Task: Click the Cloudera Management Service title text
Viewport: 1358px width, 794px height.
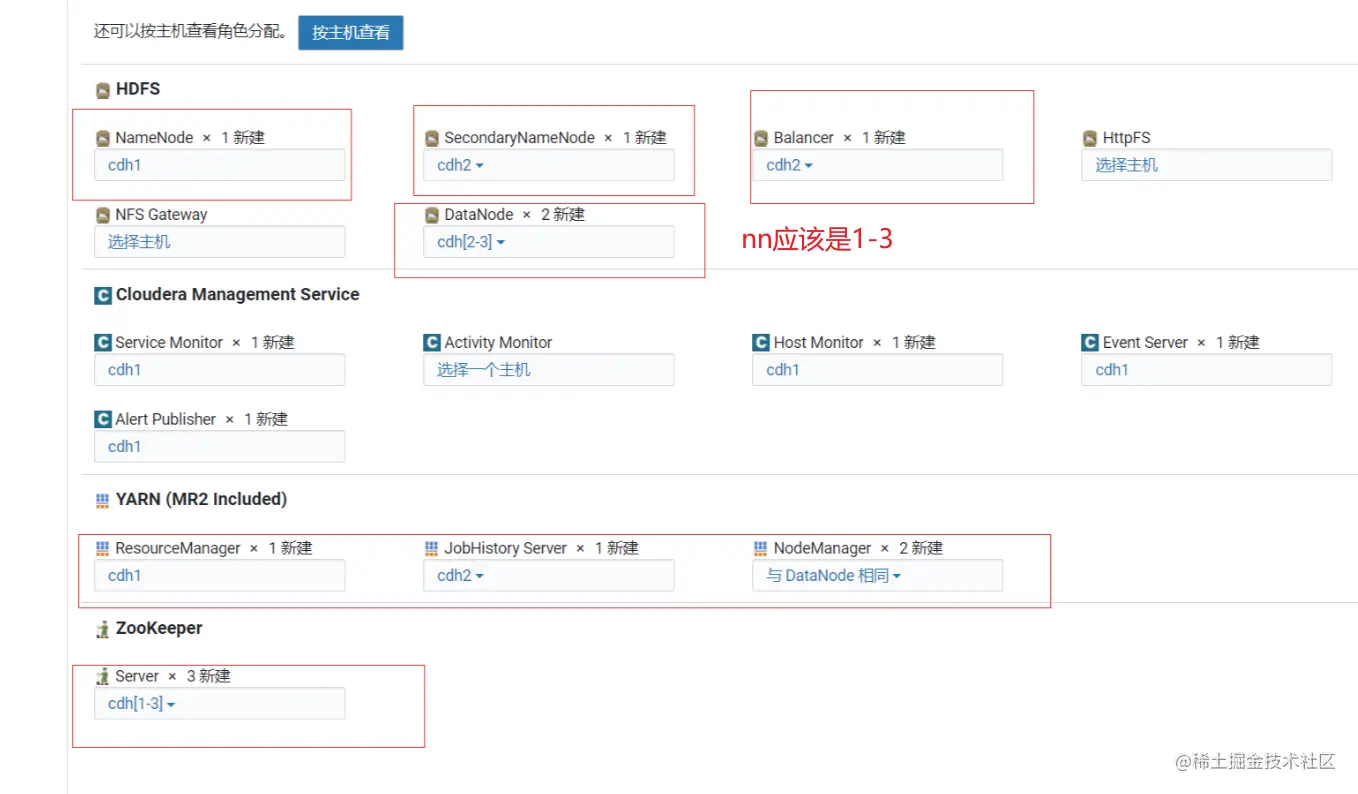Action: (237, 295)
